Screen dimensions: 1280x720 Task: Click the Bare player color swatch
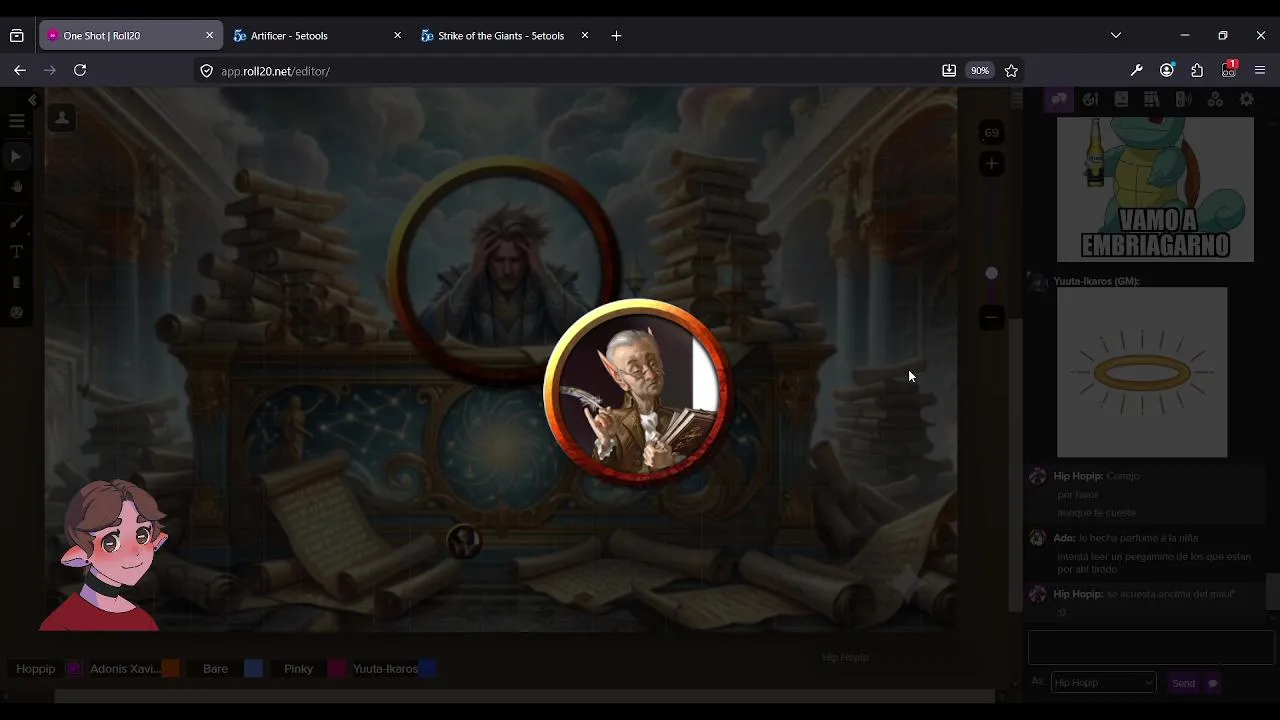click(253, 669)
